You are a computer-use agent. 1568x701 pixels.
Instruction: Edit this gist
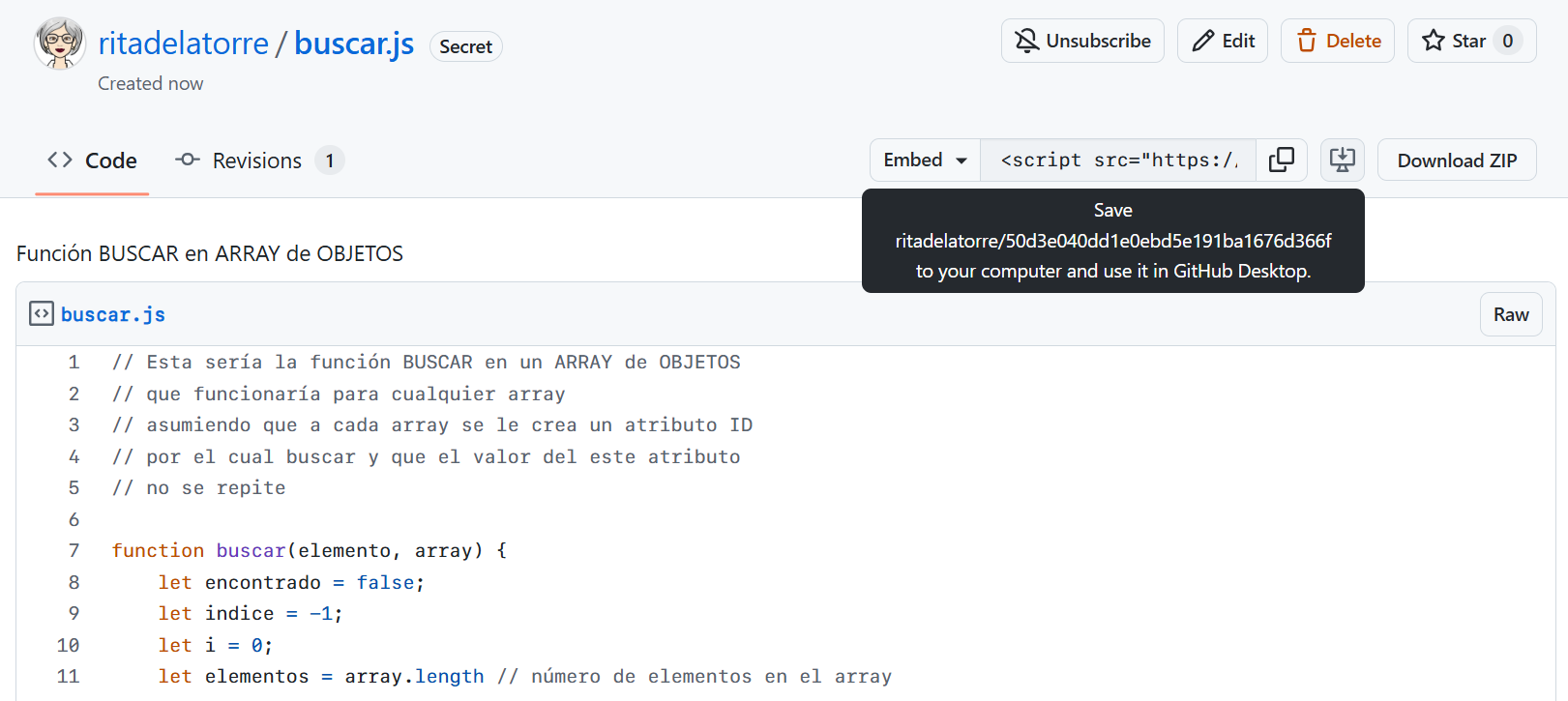[1223, 41]
